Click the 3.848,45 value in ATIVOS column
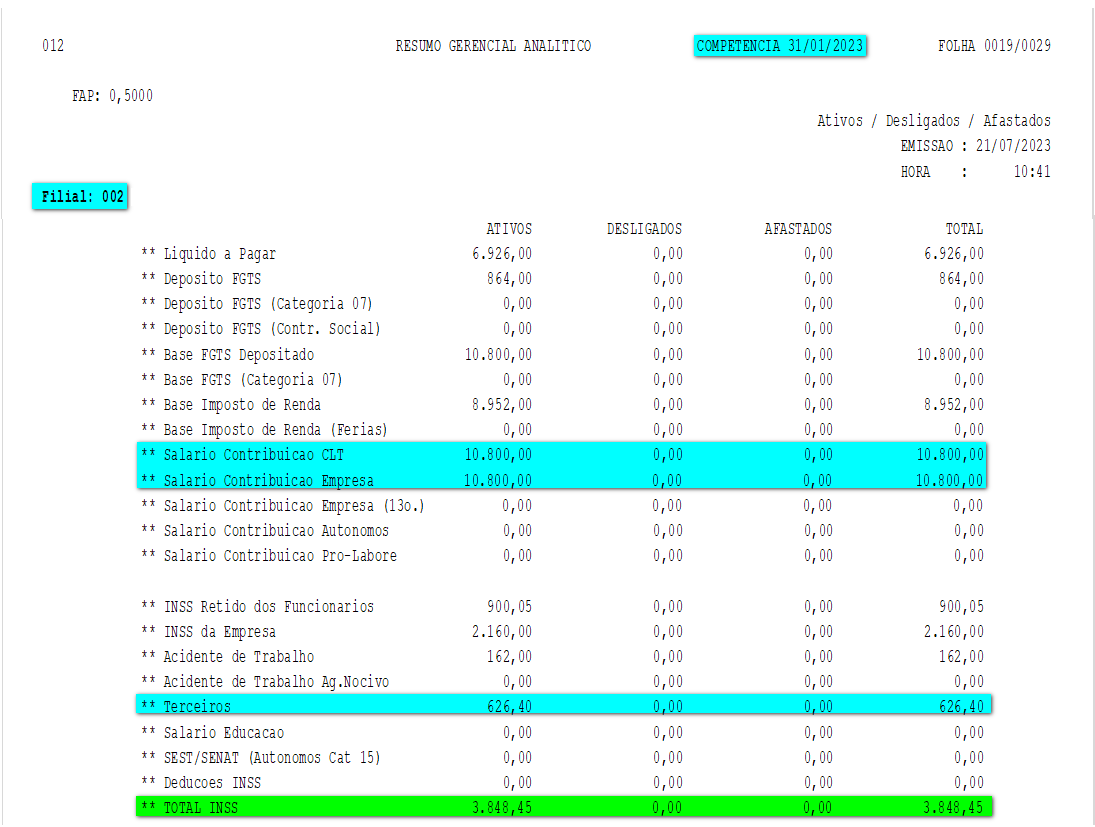Image resolution: width=1095 pixels, height=827 pixels. tap(502, 808)
